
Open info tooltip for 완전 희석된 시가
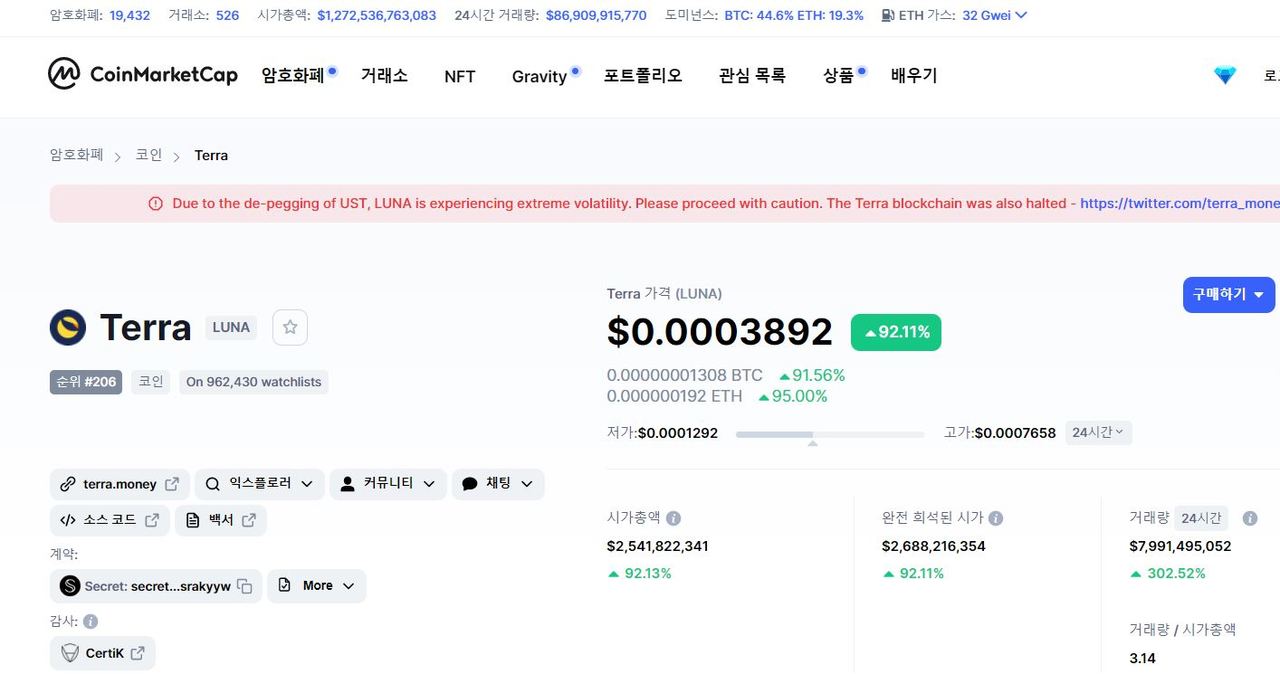996,518
